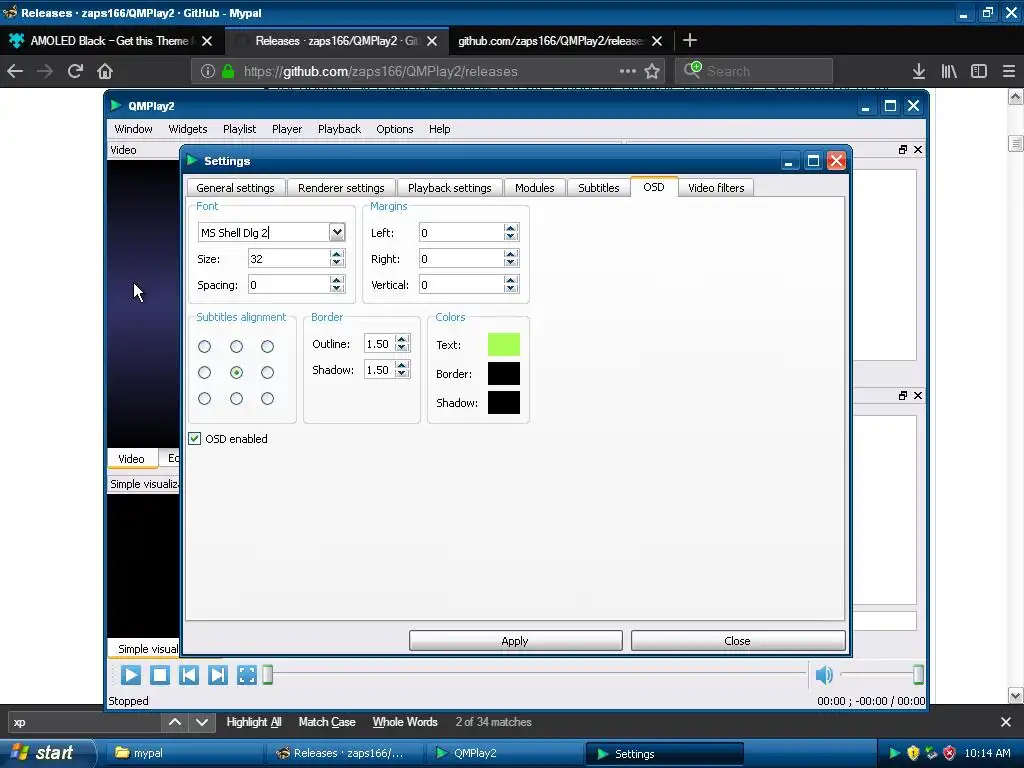Adjust Vertical margin stepper arrows

(511, 285)
